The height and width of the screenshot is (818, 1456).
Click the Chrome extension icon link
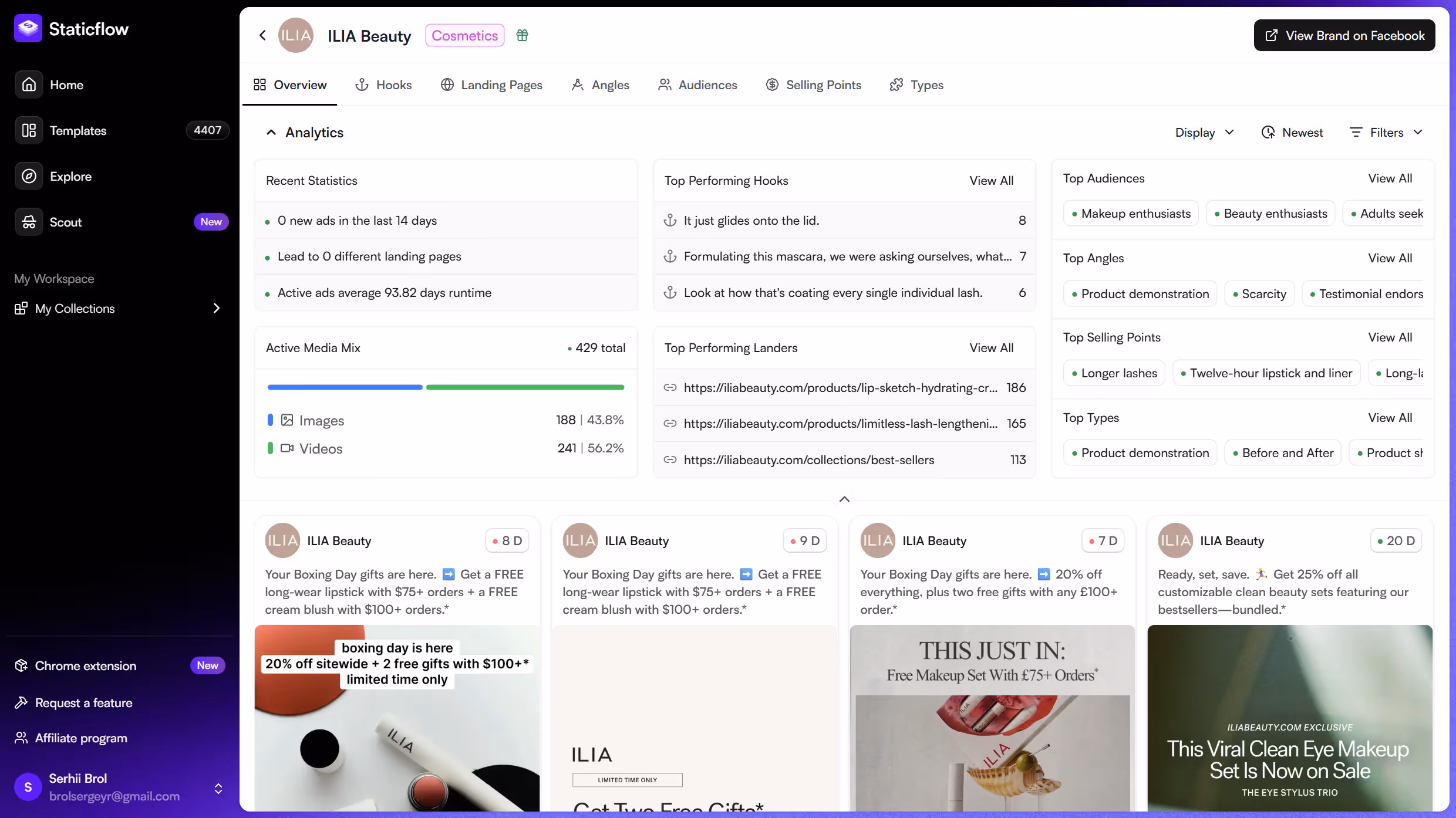22,665
